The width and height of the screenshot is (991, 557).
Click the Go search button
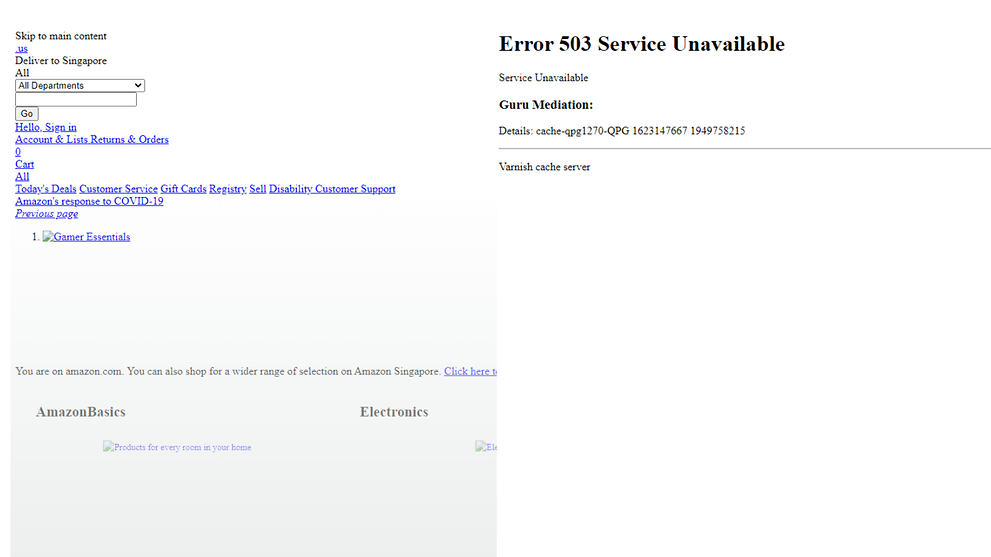[x=27, y=114]
